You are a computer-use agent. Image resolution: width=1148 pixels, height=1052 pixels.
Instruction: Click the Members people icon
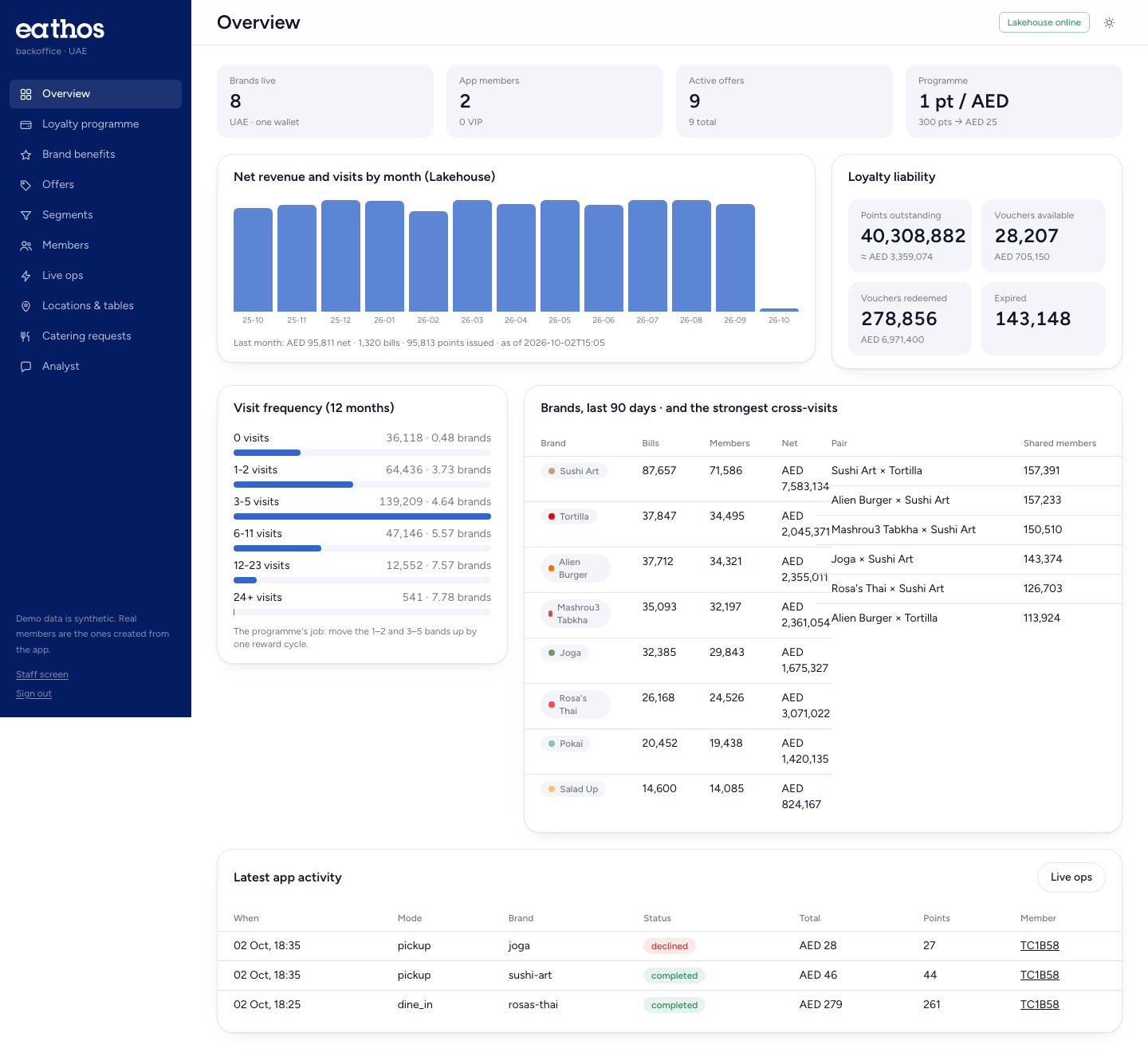click(x=26, y=245)
